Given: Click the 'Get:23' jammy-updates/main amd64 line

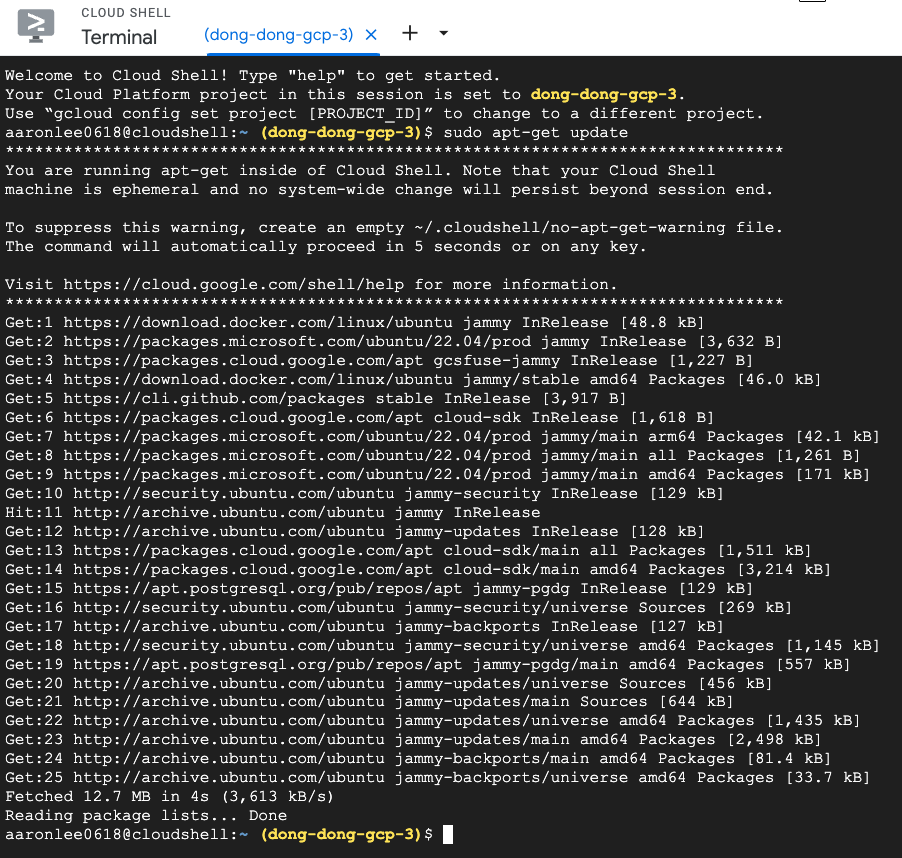Looking at the screenshot, I should click(x=413, y=740).
